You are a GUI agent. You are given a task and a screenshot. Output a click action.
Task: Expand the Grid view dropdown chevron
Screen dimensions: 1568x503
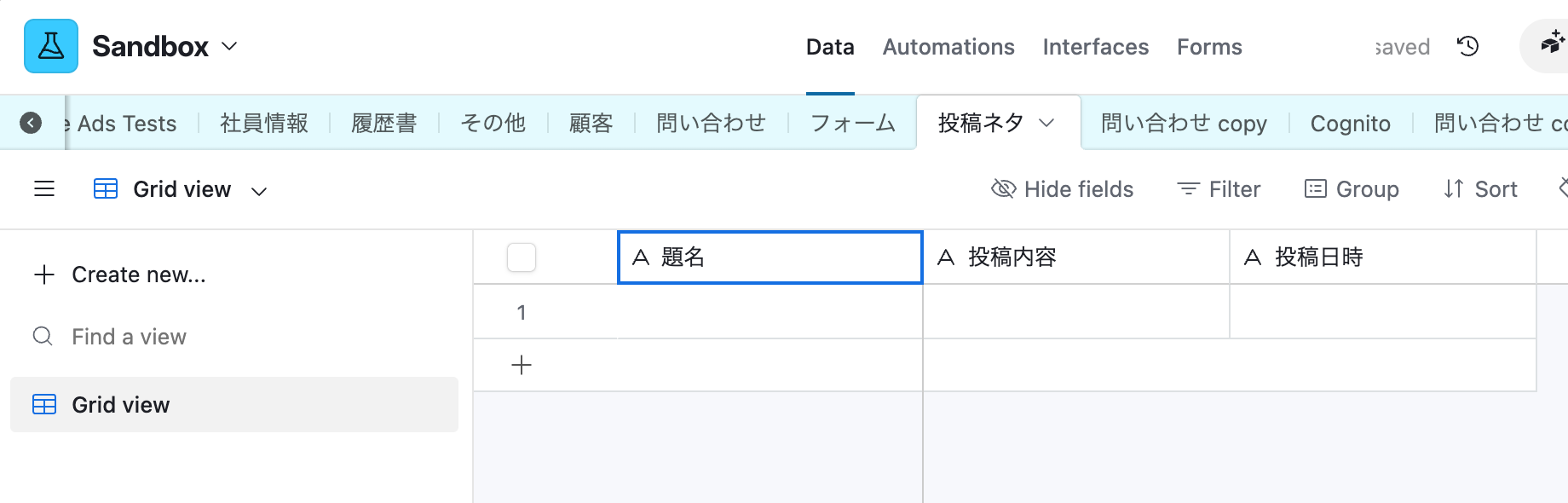pyautogui.click(x=259, y=191)
